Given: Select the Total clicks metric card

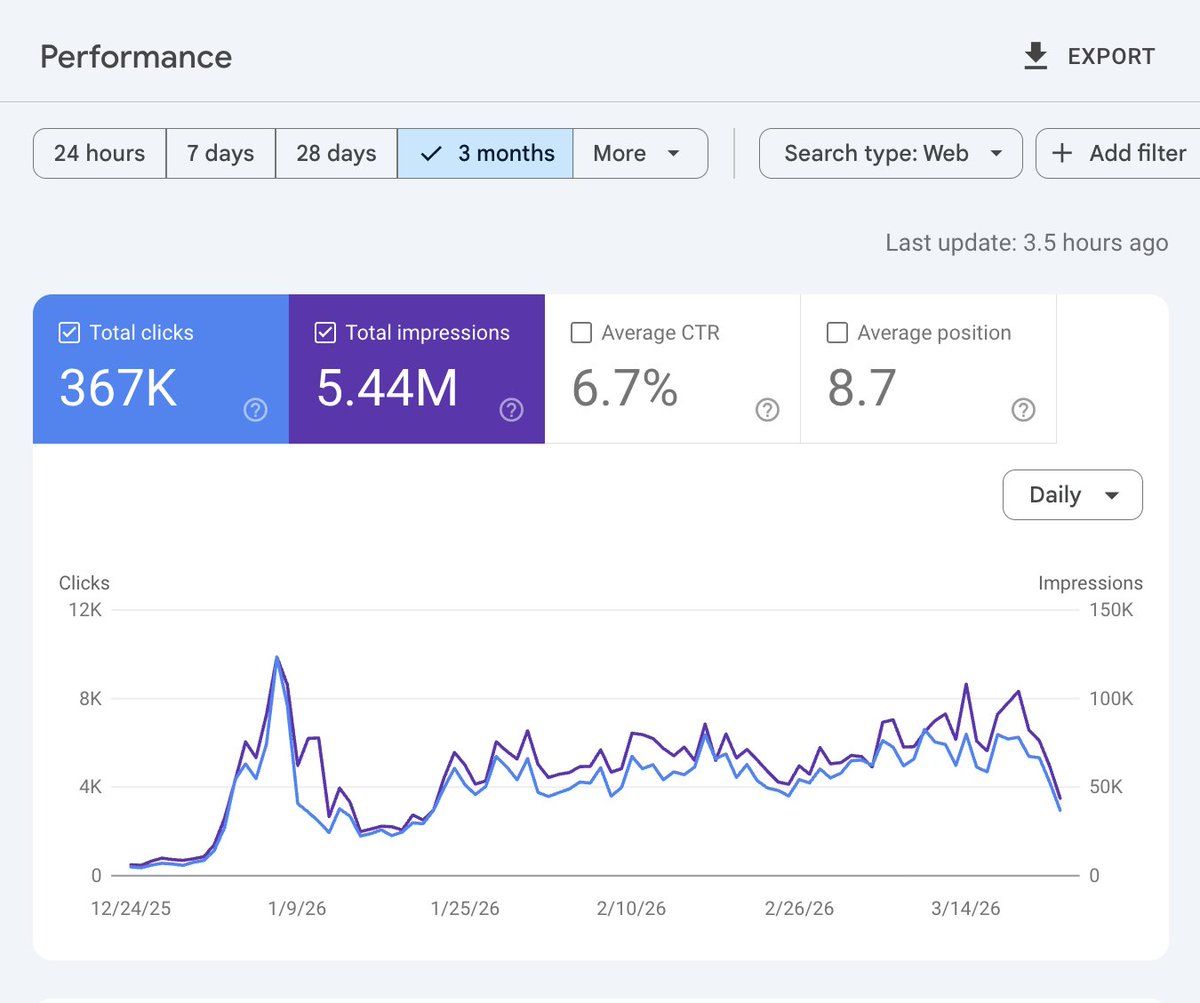Looking at the screenshot, I should [160, 367].
